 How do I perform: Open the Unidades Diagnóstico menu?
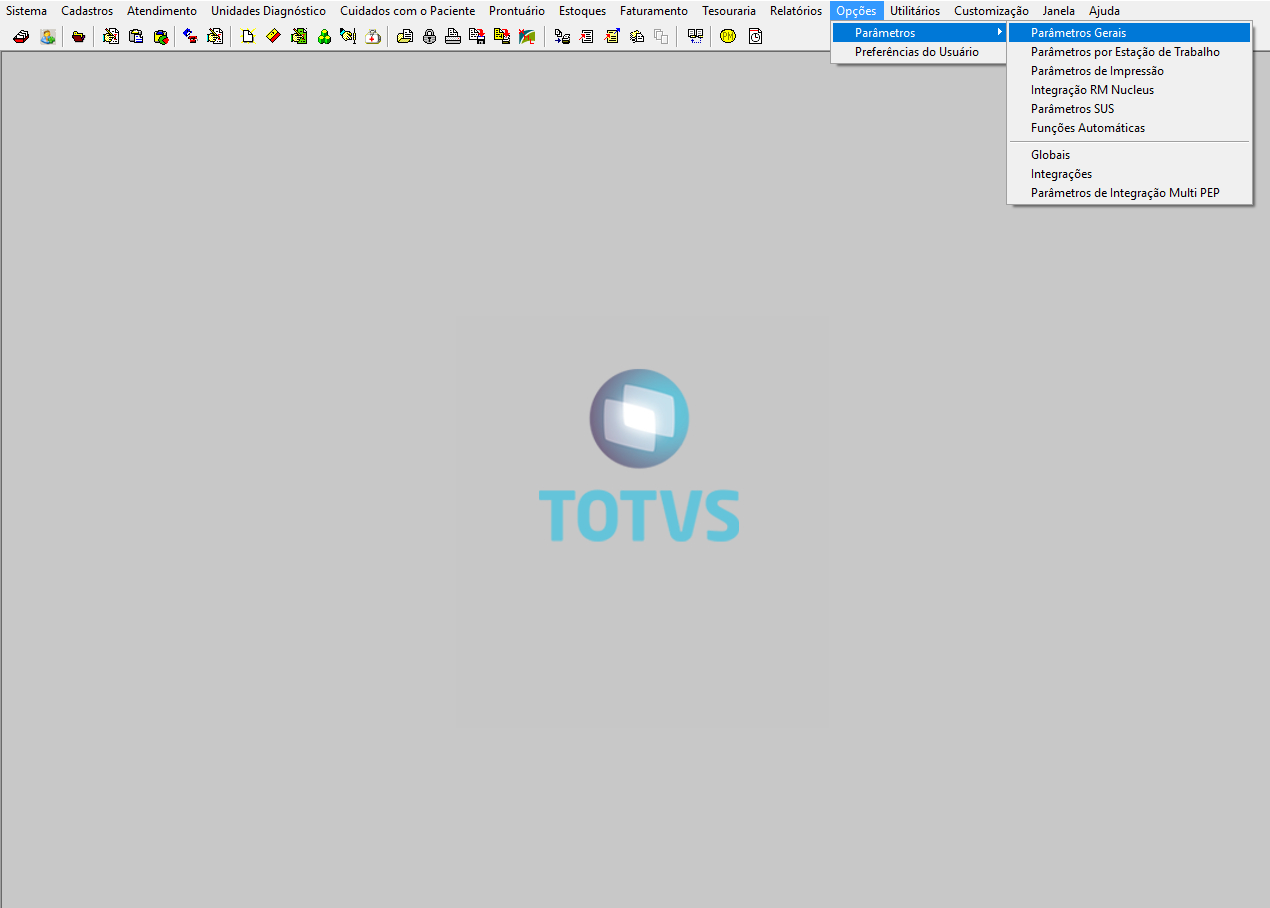pos(268,11)
